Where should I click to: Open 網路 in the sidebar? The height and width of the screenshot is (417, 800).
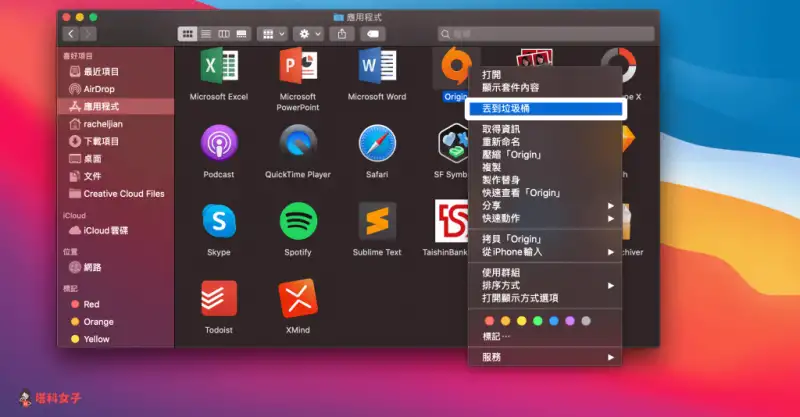coord(116,267)
